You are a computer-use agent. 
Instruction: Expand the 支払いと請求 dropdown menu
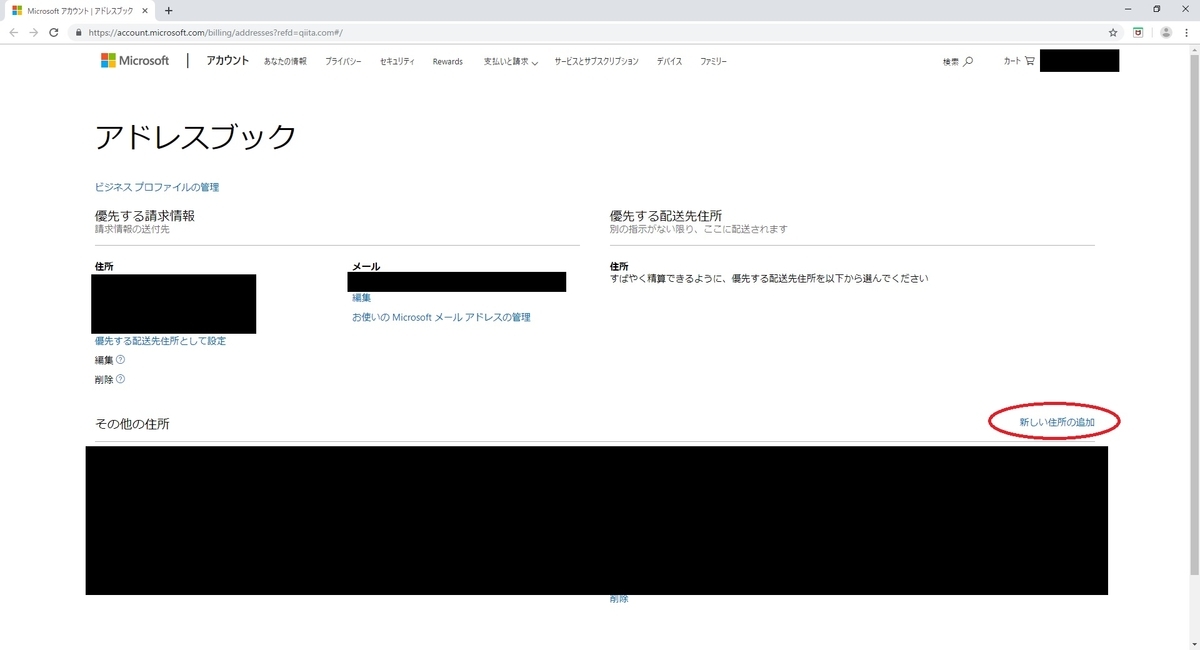click(x=510, y=60)
